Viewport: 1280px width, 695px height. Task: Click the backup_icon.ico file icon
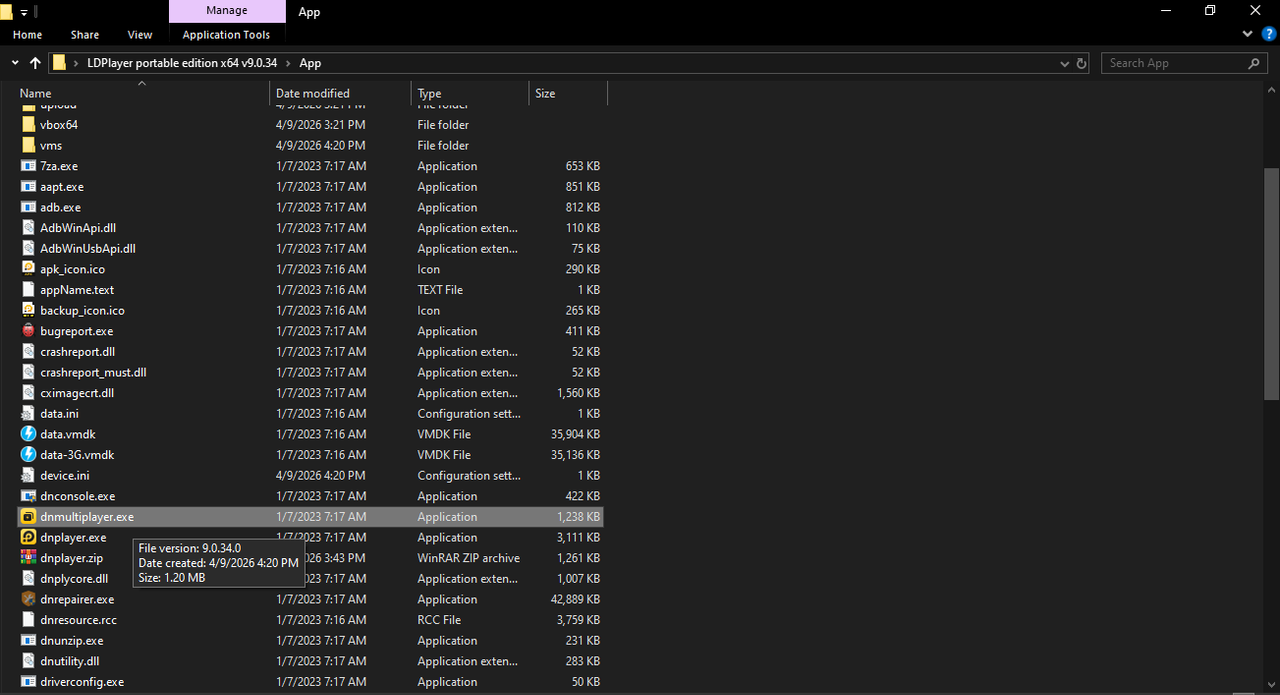coord(29,310)
